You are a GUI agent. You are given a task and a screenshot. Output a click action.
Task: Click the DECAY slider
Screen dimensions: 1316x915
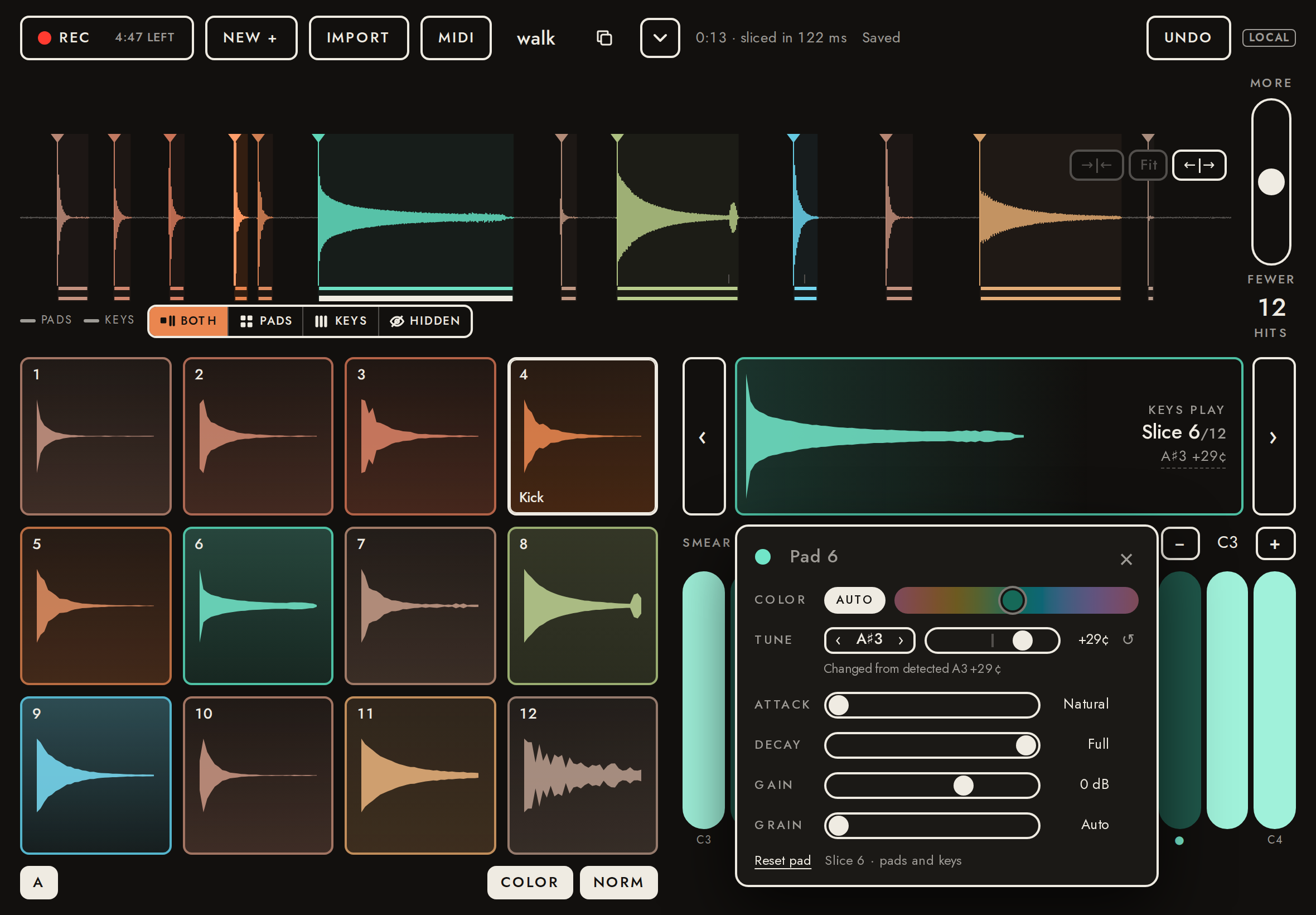click(x=932, y=745)
